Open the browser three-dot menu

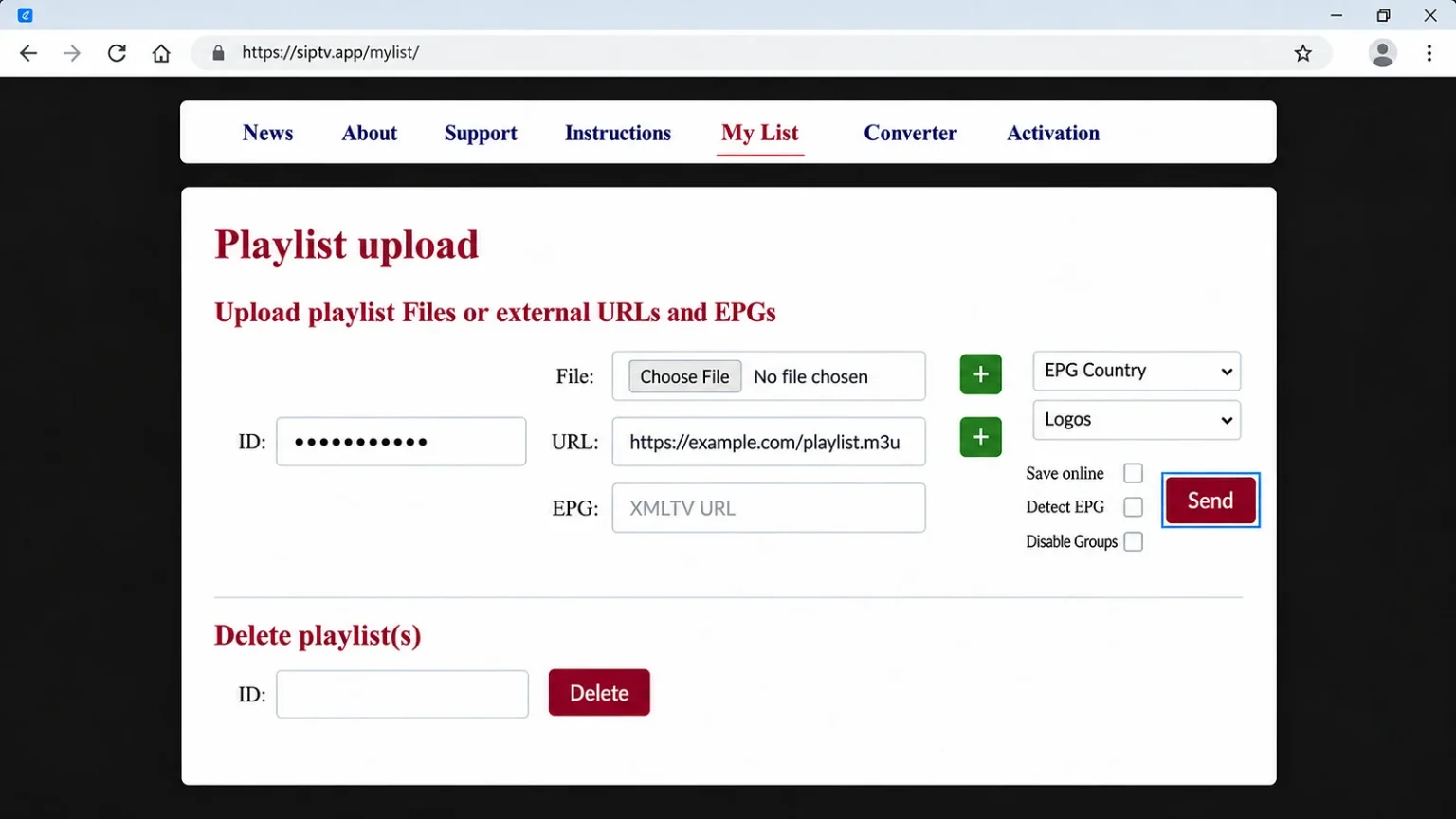(1429, 53)
